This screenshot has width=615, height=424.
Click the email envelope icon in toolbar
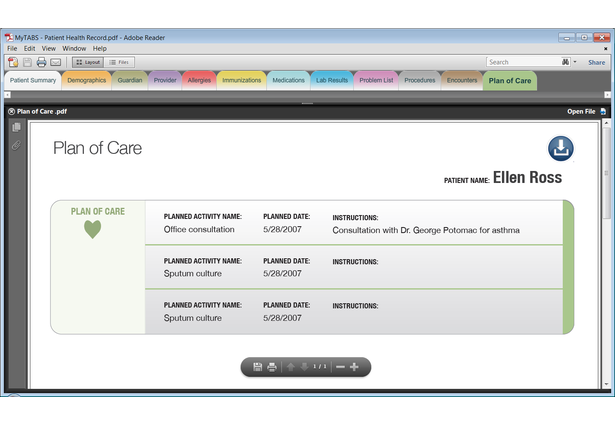(x=56, y=62)
